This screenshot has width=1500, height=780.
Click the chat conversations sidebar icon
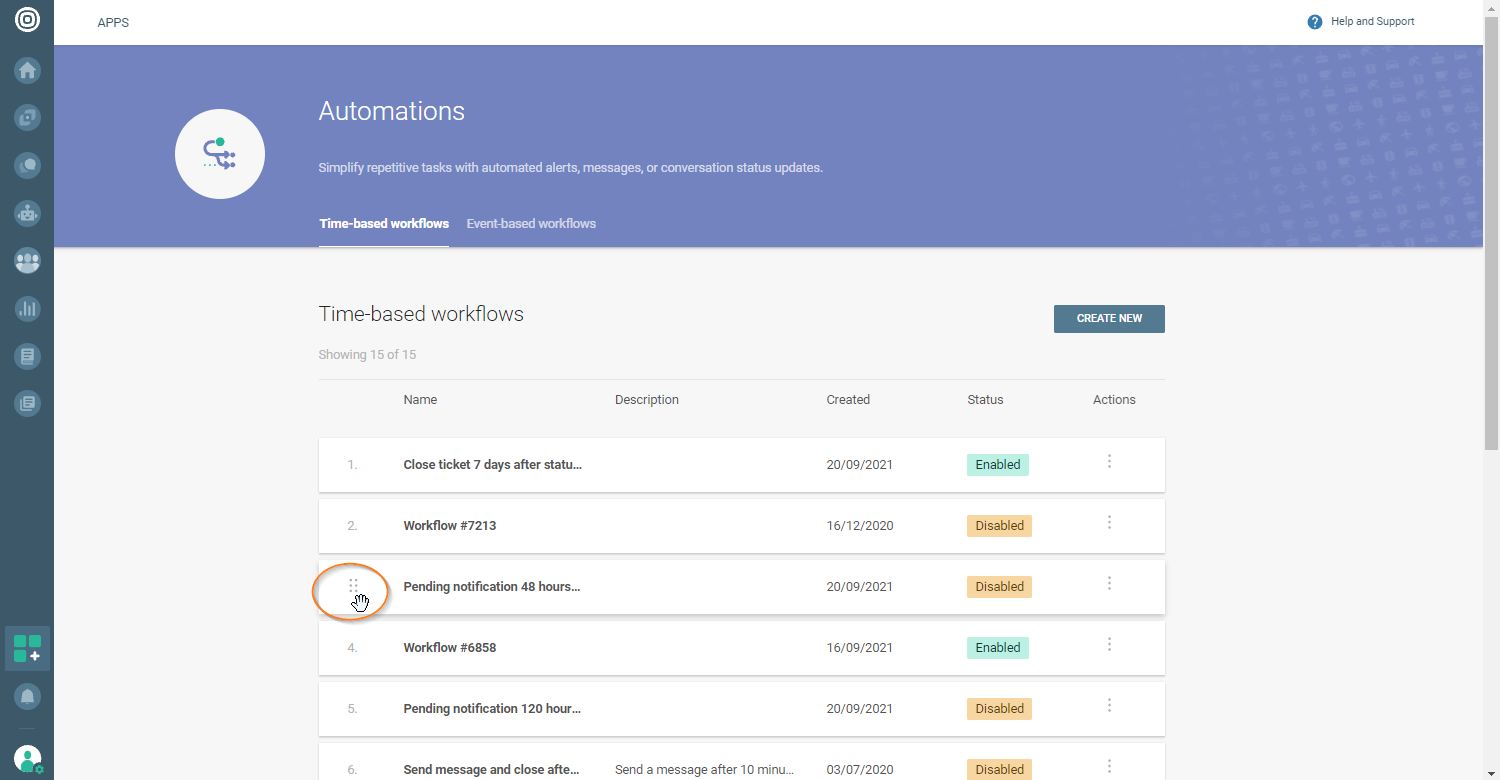pyautogui.click(x=27, y=165)
